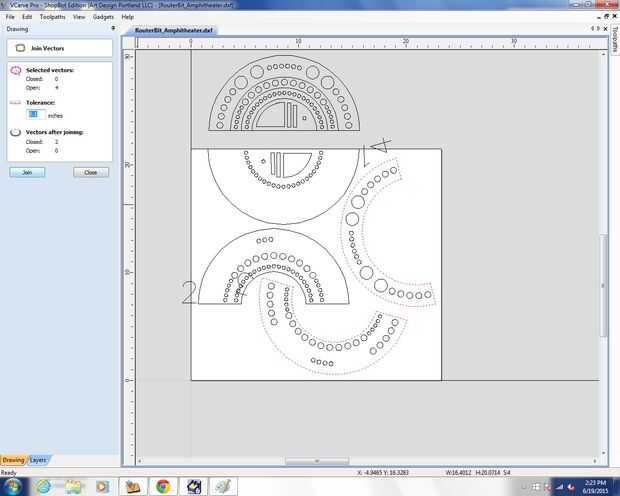Open the Gadgets menu
The width and height of the screenshot is (620, 496).
pos(103,17)
